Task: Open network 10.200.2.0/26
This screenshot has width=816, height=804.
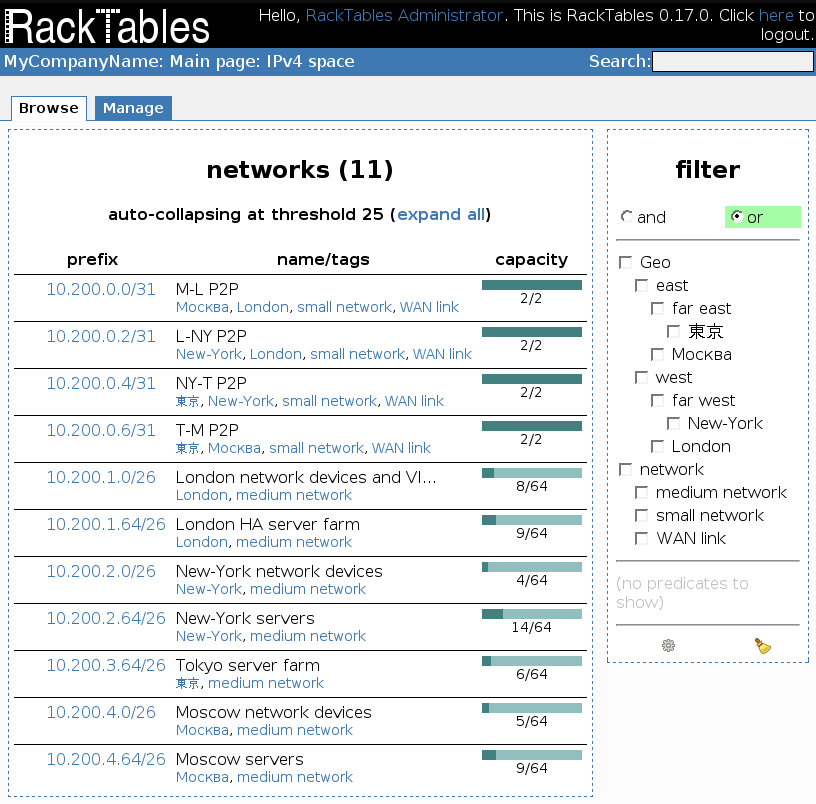Action: [x=101, y=571]
